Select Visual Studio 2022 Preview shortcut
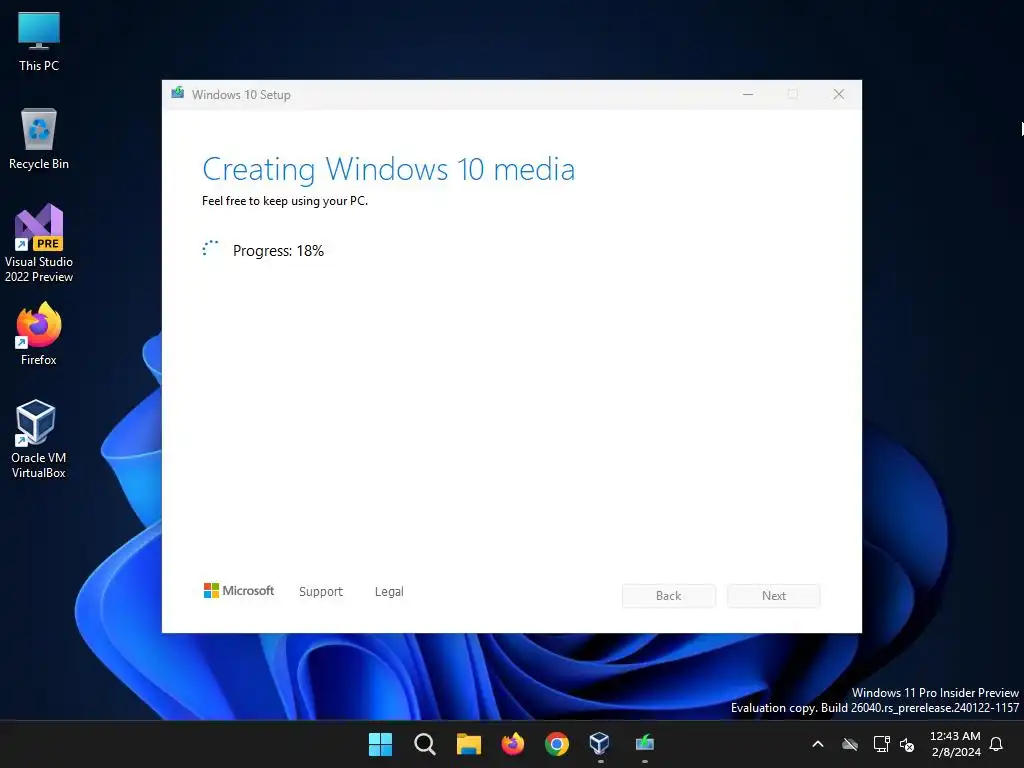1024x768 pixels. coord(39,243)
